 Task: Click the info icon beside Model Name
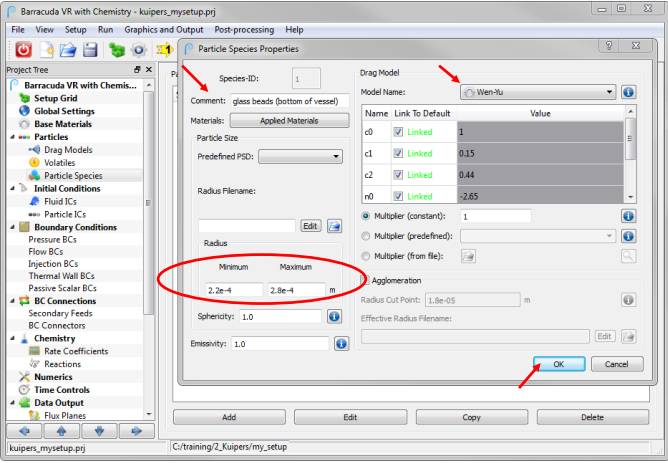630,92
